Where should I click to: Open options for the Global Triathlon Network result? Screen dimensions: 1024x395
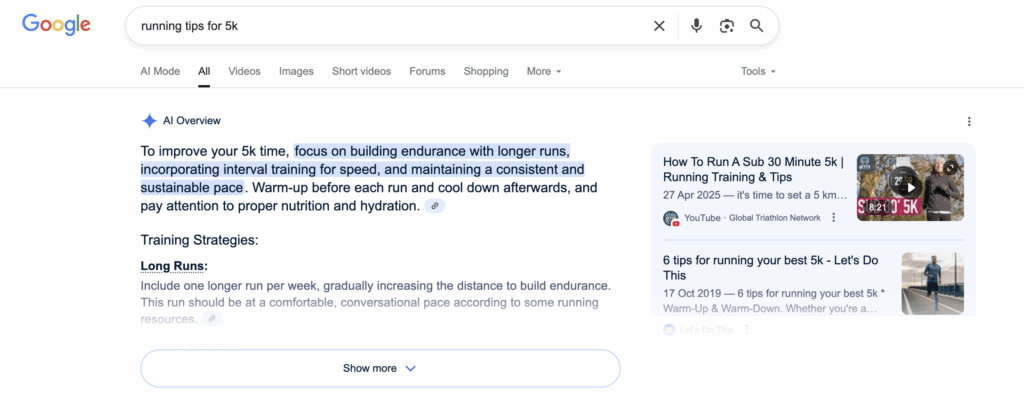coord(833,218)
